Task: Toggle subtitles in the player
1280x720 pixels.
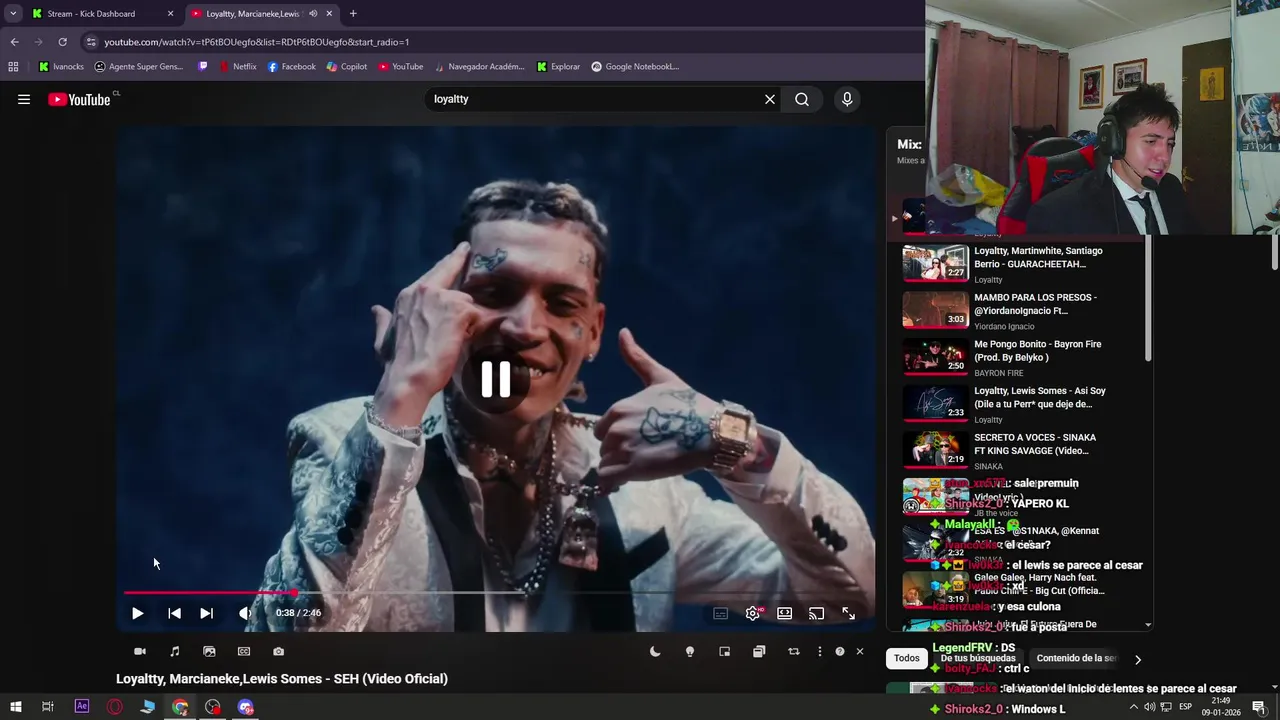Action: 720,613
